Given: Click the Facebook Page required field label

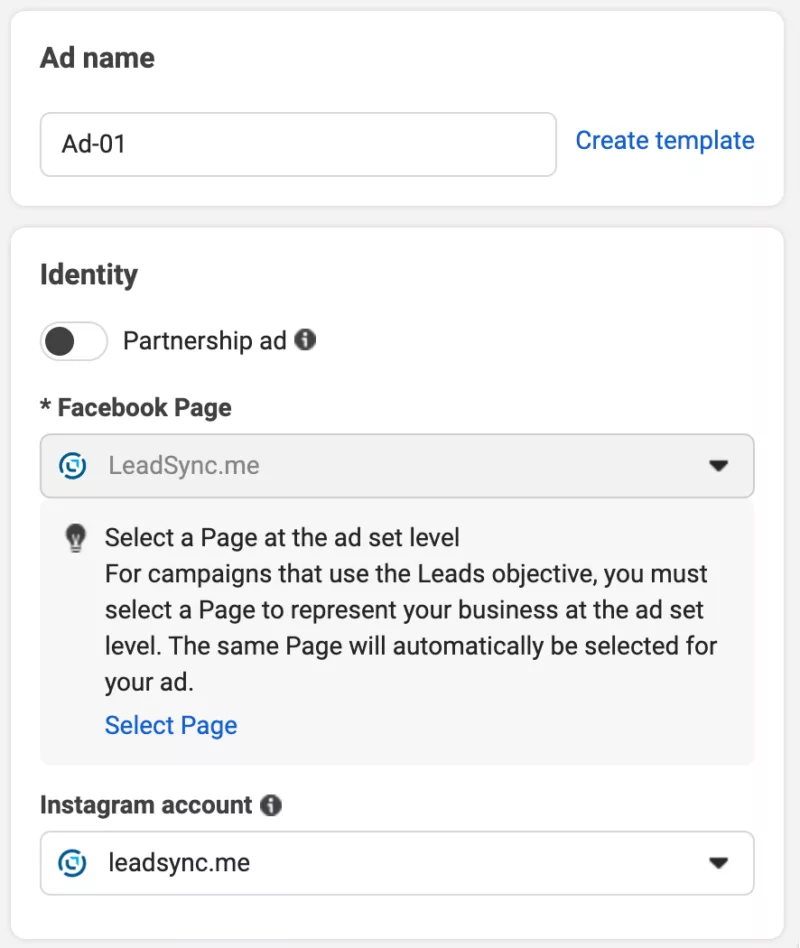Looking at the screenshot, I should tap(135, 407).
